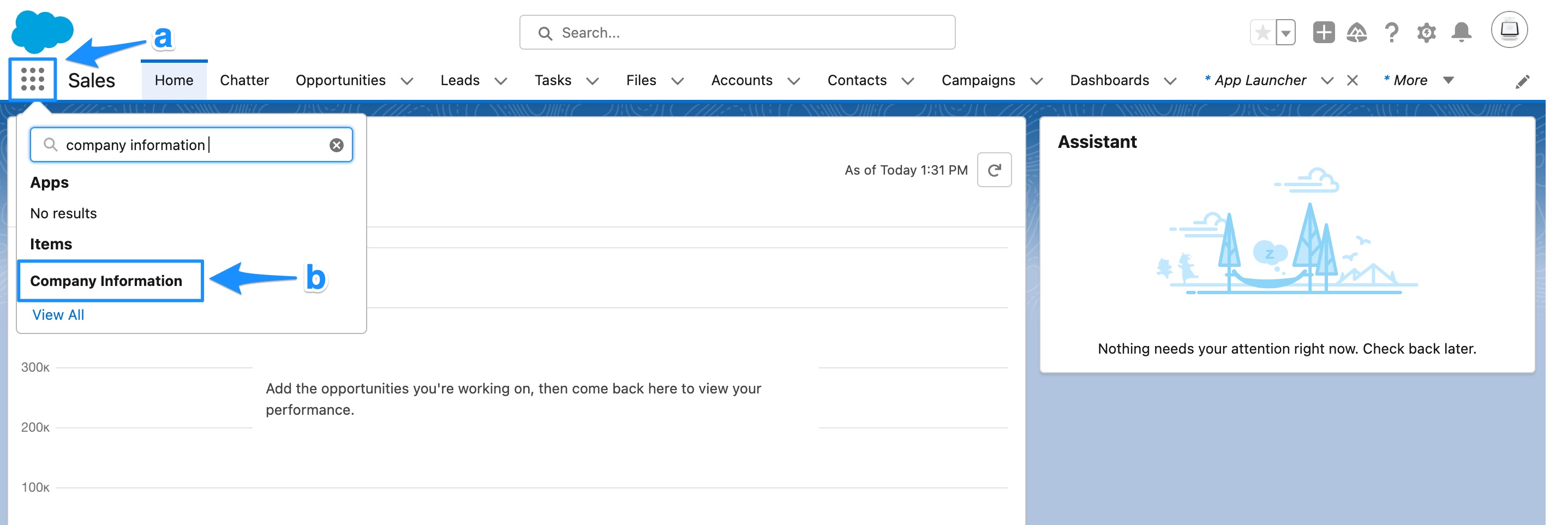This screenshot has width=1568, height=525.
Task: Click the magnifier icon in global search
Action: [546, 33]
